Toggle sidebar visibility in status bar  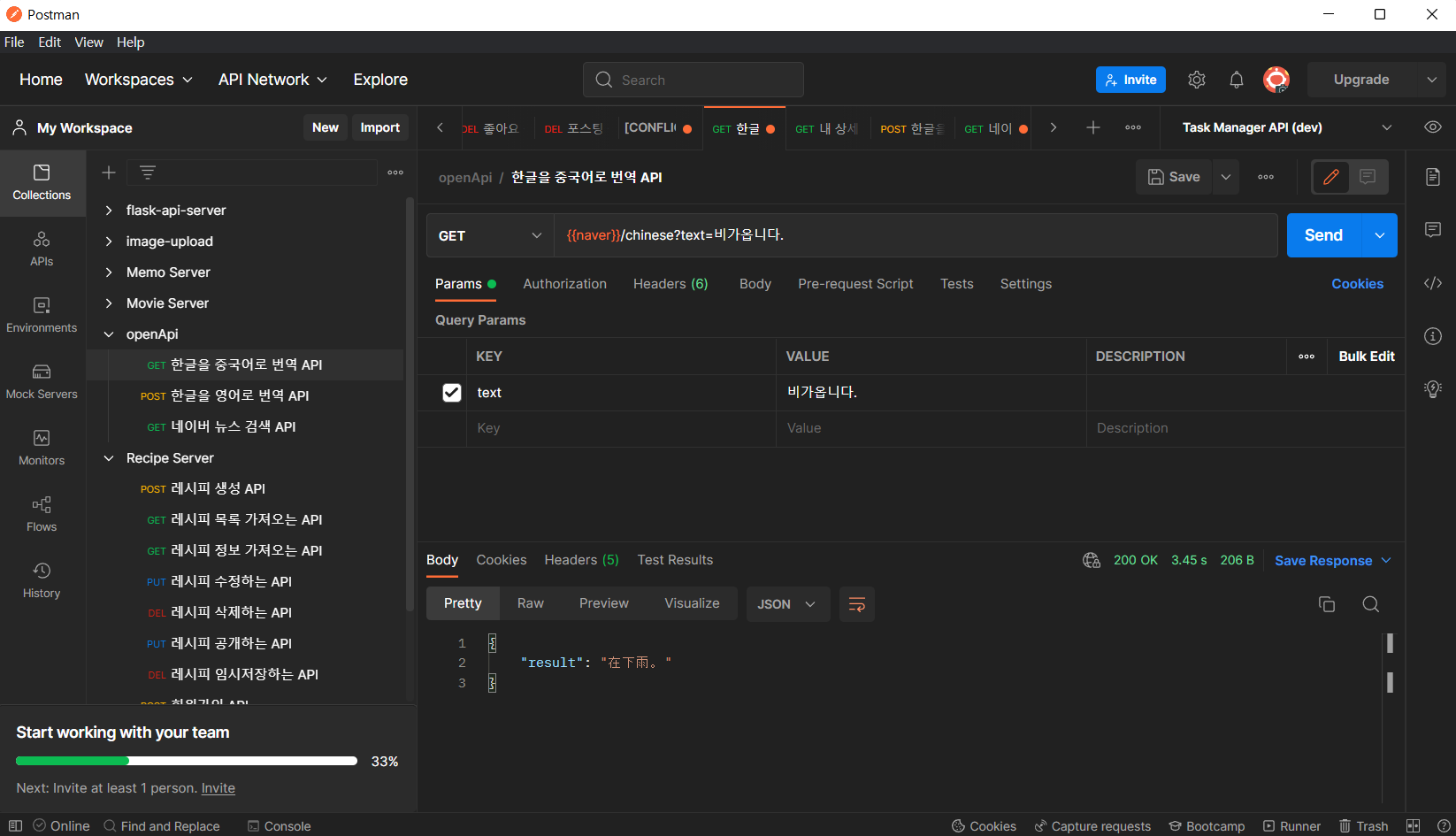[x=15, y=825]
